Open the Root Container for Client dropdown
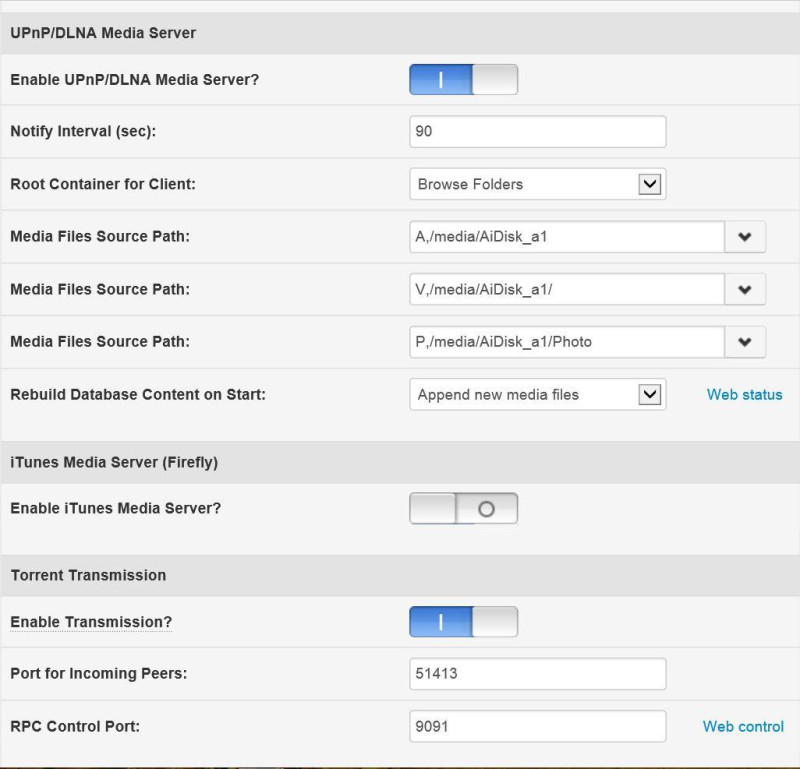Viewport: 800px width, 769px height. pos(537,184)
